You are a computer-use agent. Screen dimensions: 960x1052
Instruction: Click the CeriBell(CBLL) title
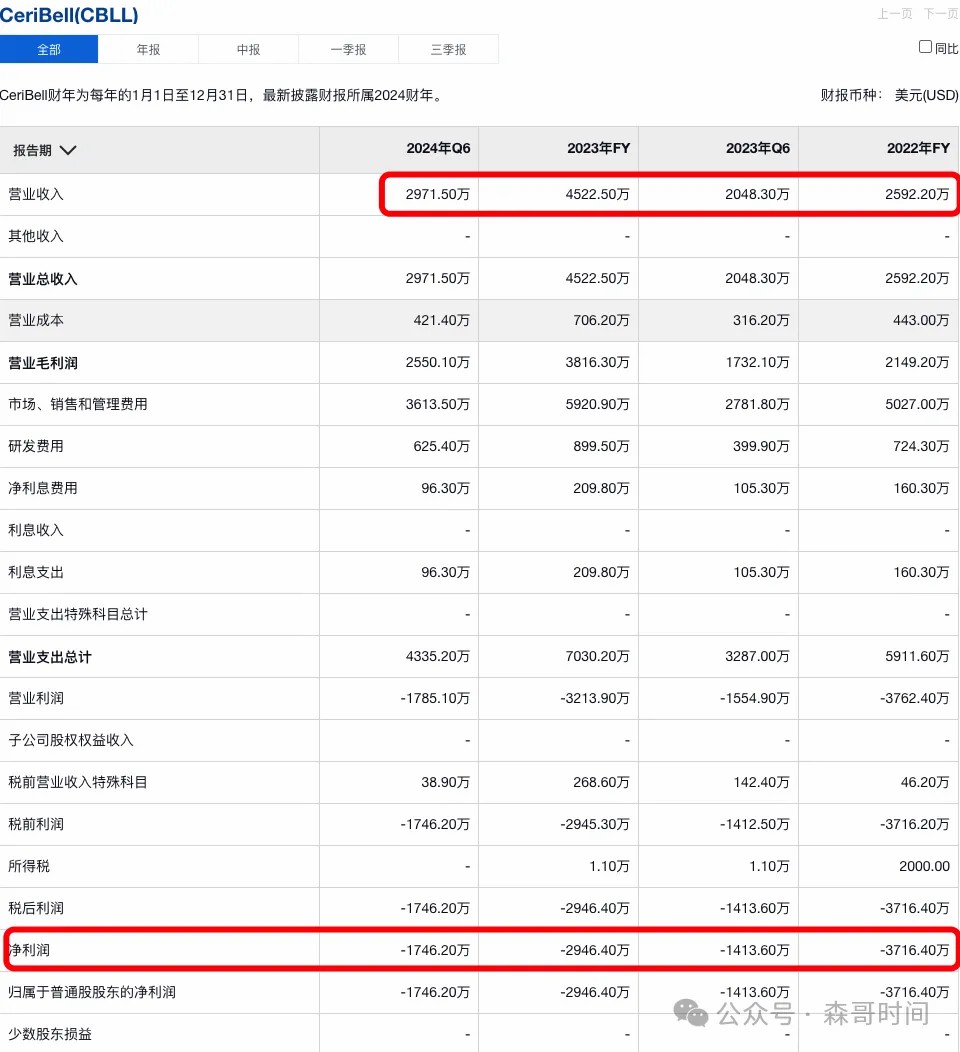(x=69, y=15)
